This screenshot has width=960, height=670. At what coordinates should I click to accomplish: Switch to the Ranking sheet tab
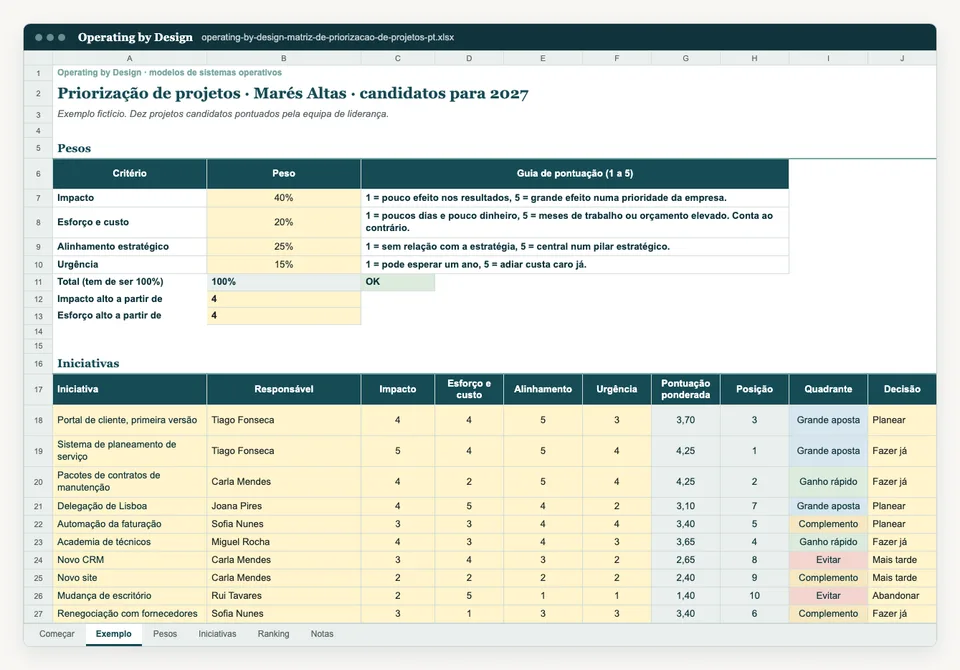(x=273, y=634)
